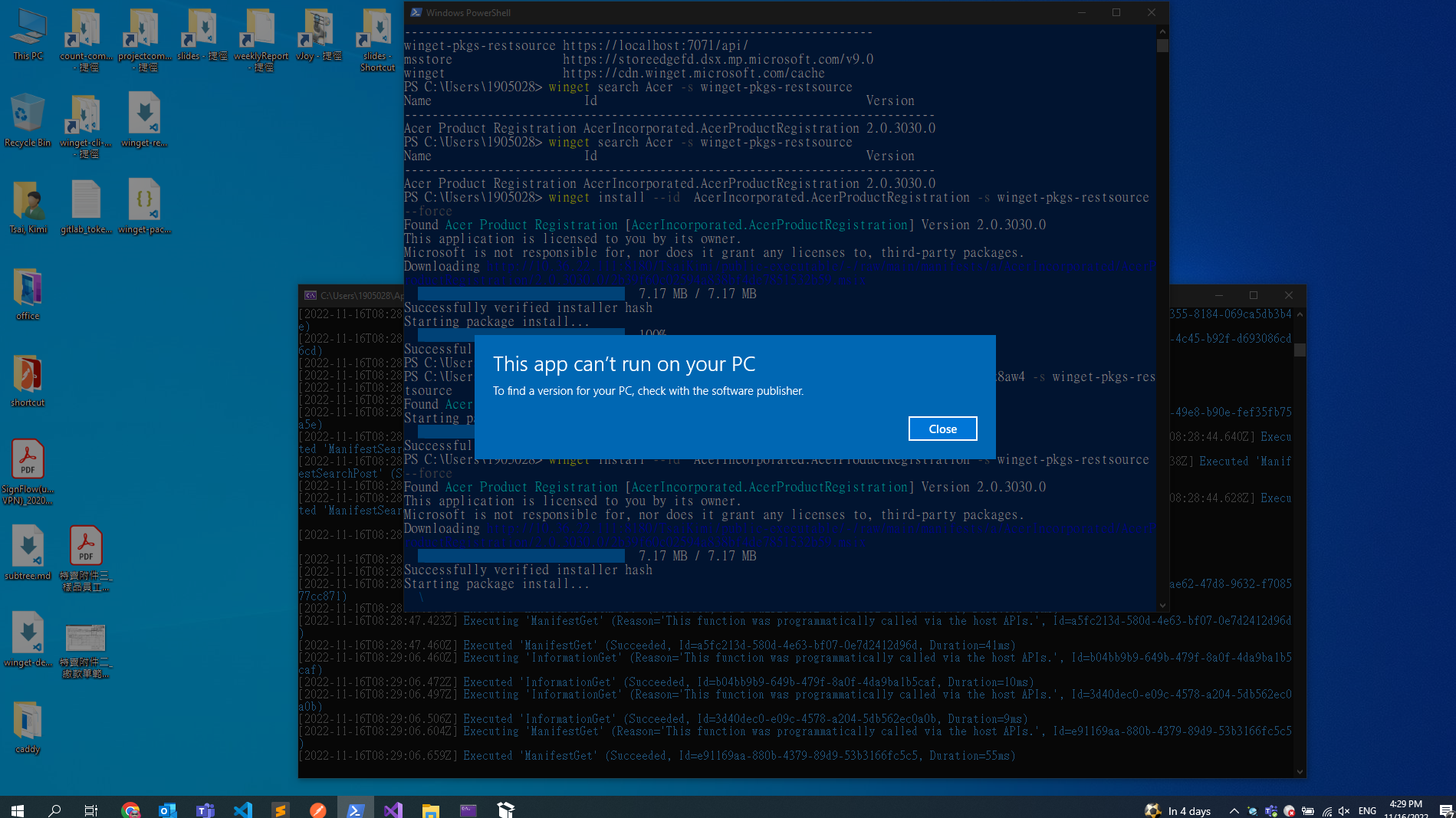Open Visual Studio Code from the taskbar
The image size is (1456, 818).
pyautogui.click(x=243, y=810)
